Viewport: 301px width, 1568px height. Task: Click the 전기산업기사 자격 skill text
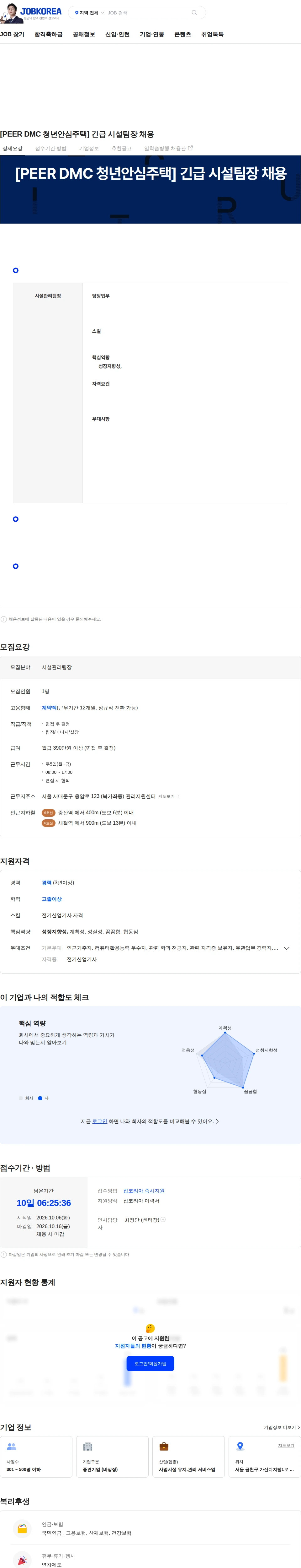click(x=62, y=915)
